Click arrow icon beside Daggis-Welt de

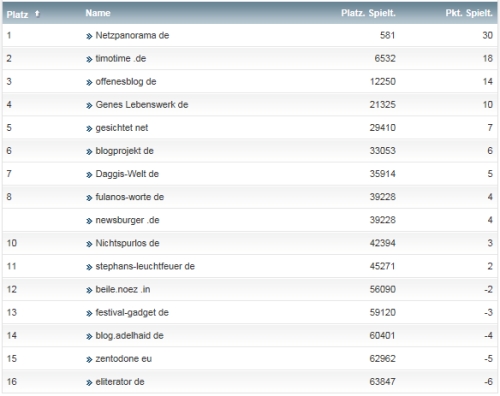click(x=89, y=175)
